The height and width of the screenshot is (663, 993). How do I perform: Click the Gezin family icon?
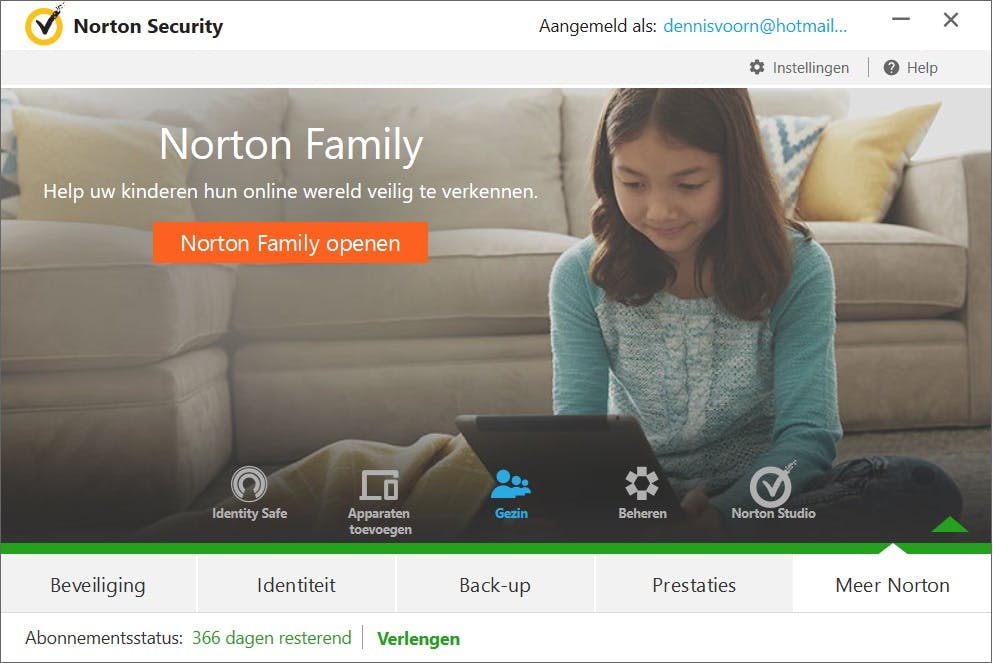coord(510,484)
